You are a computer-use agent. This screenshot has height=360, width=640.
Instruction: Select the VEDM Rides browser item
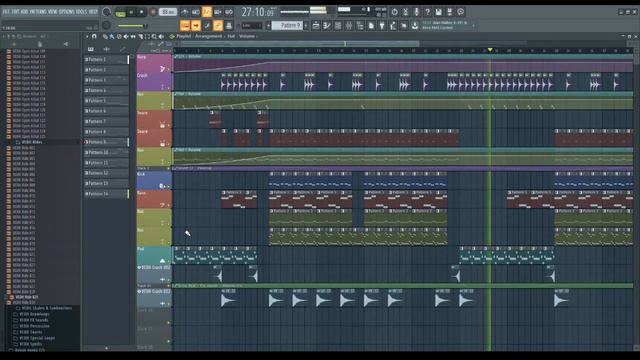pyautogui.click(x=33, y=142)
